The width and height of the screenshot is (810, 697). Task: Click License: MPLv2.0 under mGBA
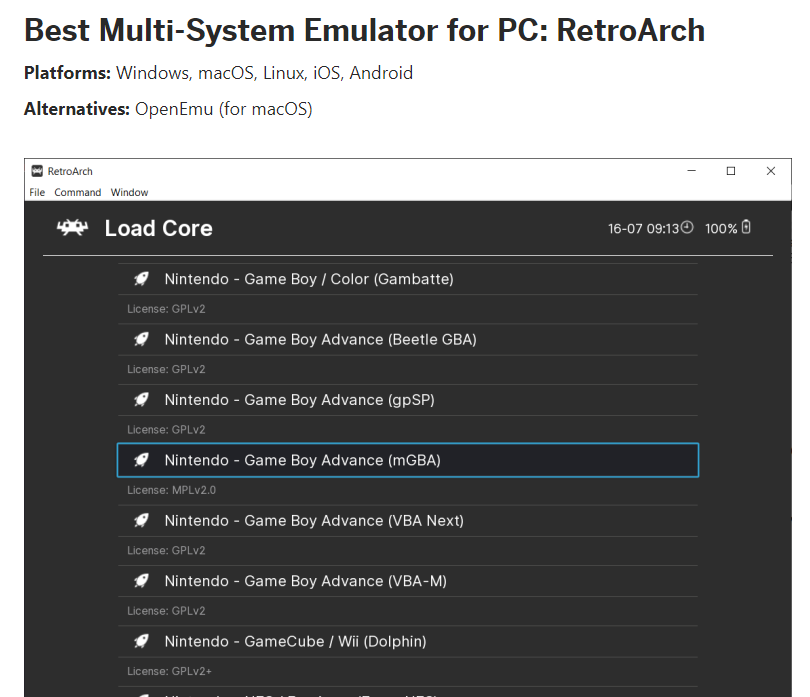[x=172, y=490]
